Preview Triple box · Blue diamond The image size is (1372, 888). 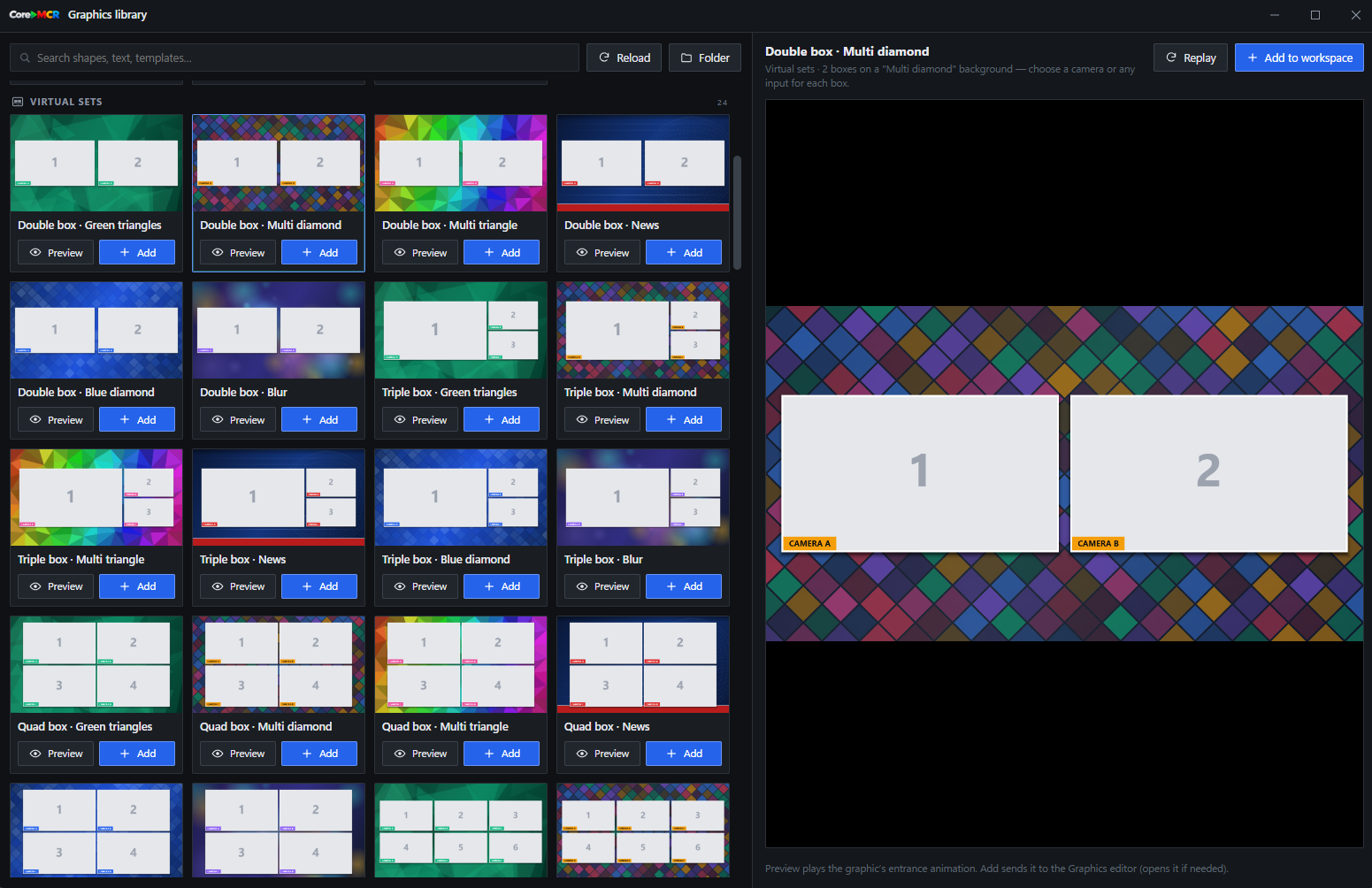tap(420, 586)
